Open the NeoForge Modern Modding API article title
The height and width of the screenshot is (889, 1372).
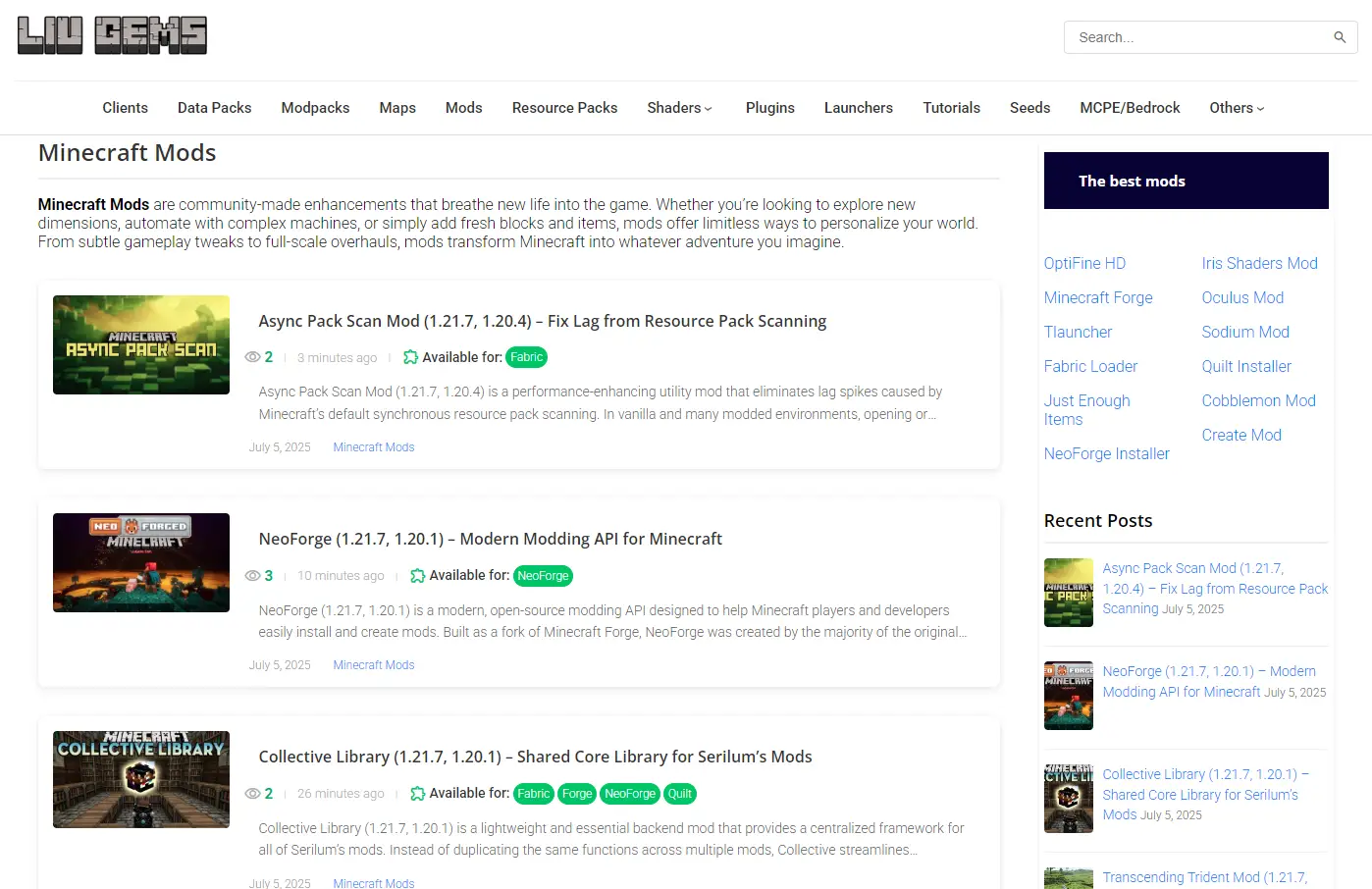(490, 539)
